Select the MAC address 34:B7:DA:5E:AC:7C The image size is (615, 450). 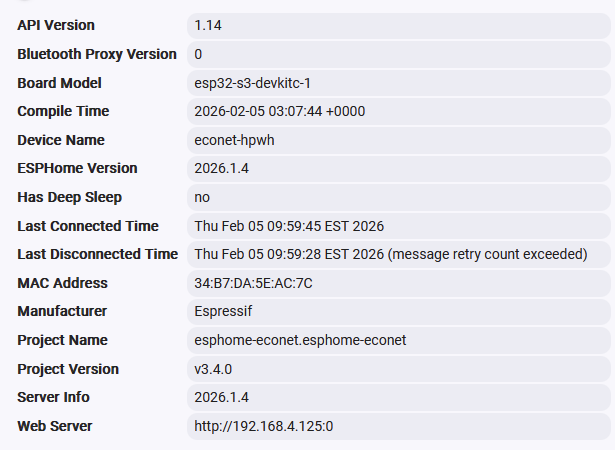(253, 283)
